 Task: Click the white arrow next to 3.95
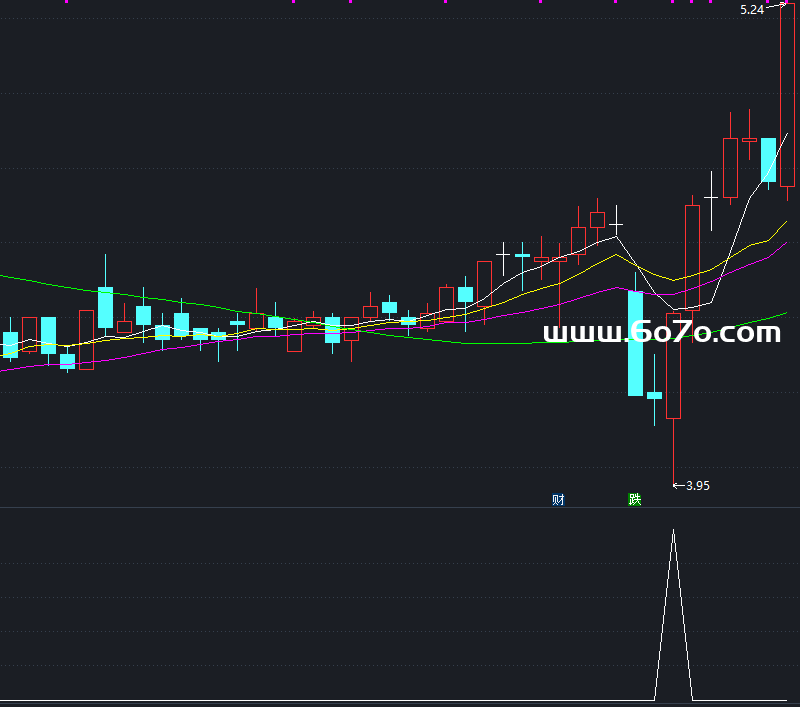click(x=678, y=486)
